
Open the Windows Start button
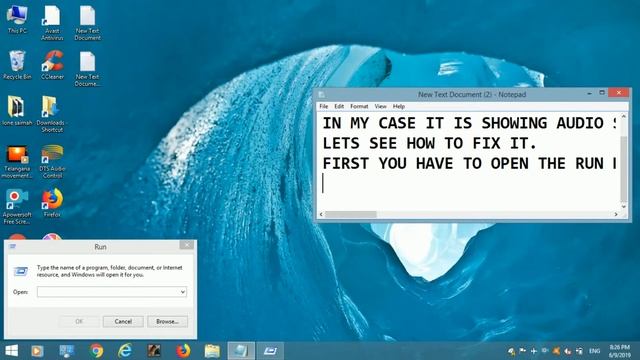tap(12, 351)
